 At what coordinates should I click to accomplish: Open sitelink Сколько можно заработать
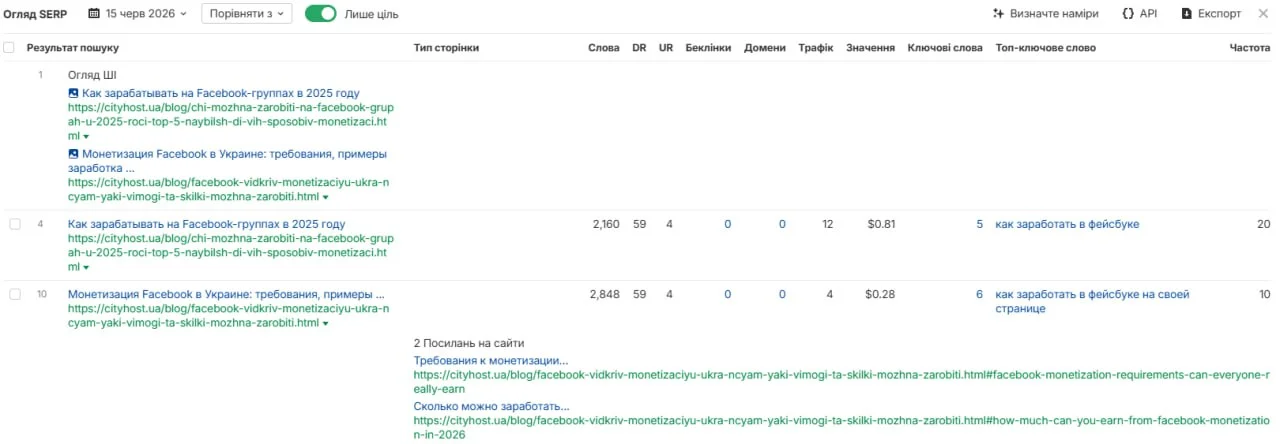(491, 406)
